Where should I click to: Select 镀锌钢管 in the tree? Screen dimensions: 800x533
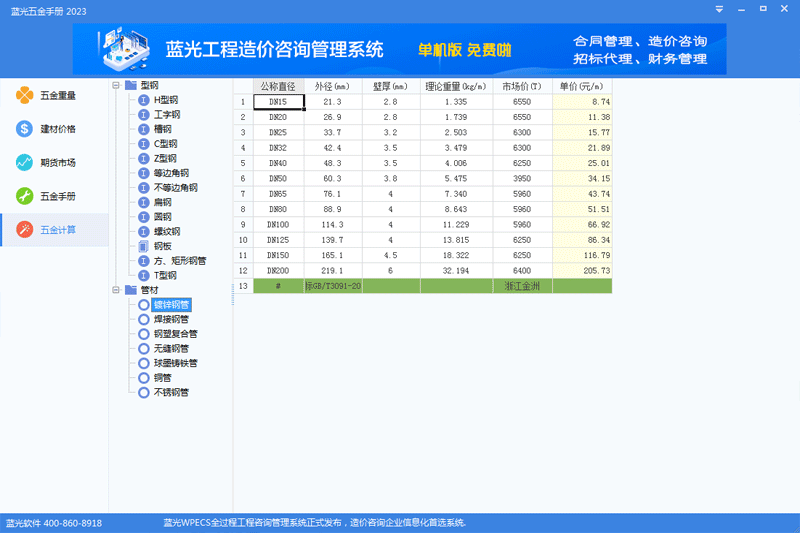point(171,305)
